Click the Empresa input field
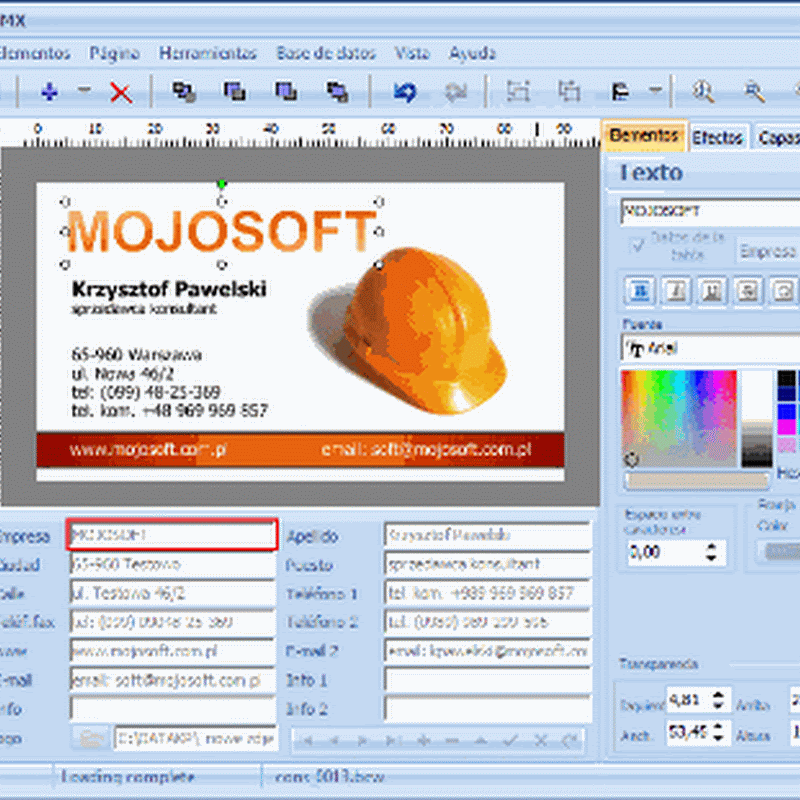Screen dimensions: 800x800 (172, 535)
